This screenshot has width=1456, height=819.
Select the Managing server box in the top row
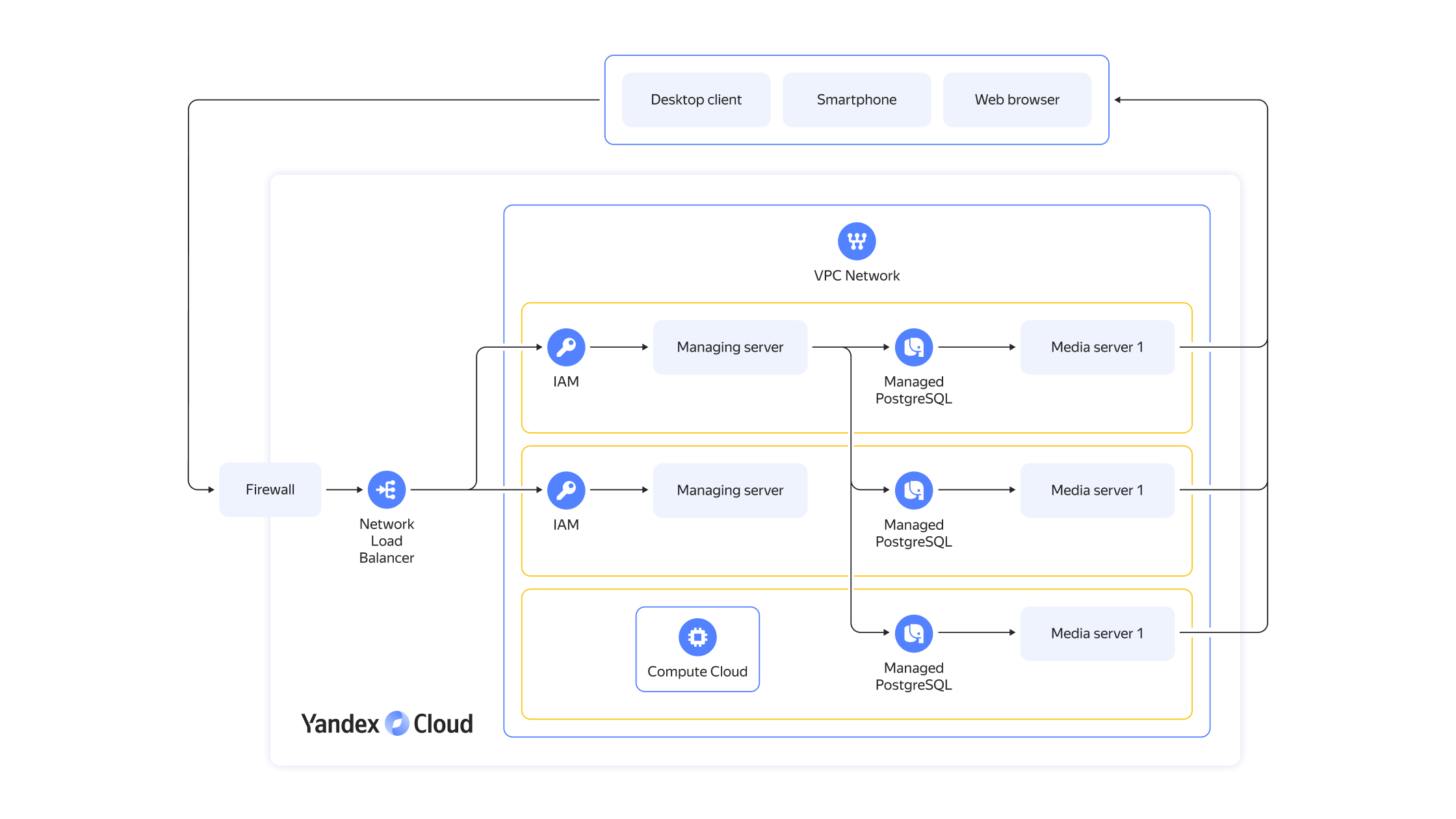pyautogui.click(x=730, y=347)
